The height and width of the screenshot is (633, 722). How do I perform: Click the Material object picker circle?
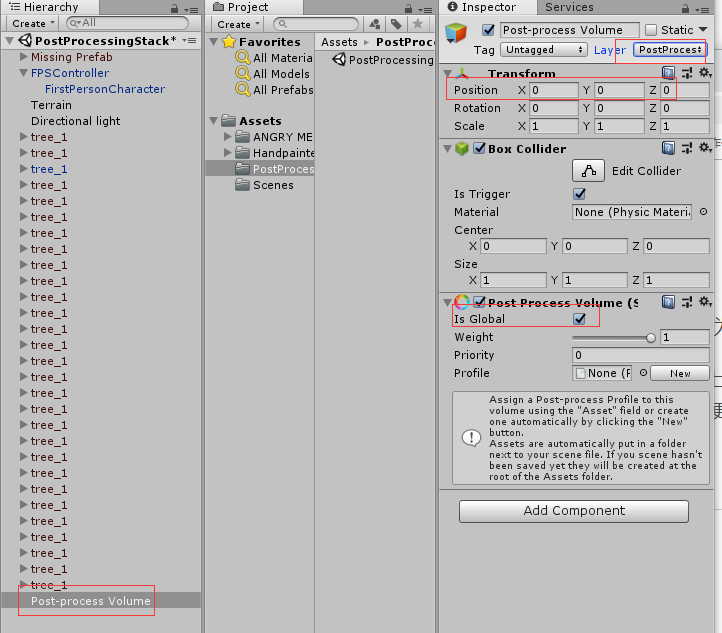pos(703,212)
